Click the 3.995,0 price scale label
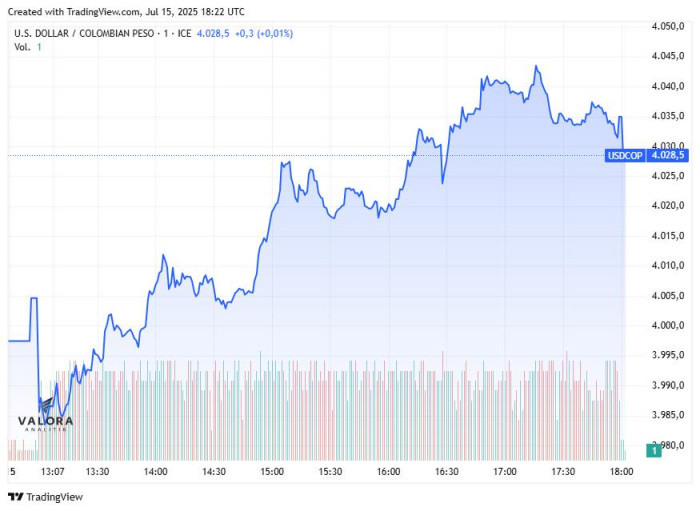The width and height of the screenshot is (700, 511). pos(666,355)
